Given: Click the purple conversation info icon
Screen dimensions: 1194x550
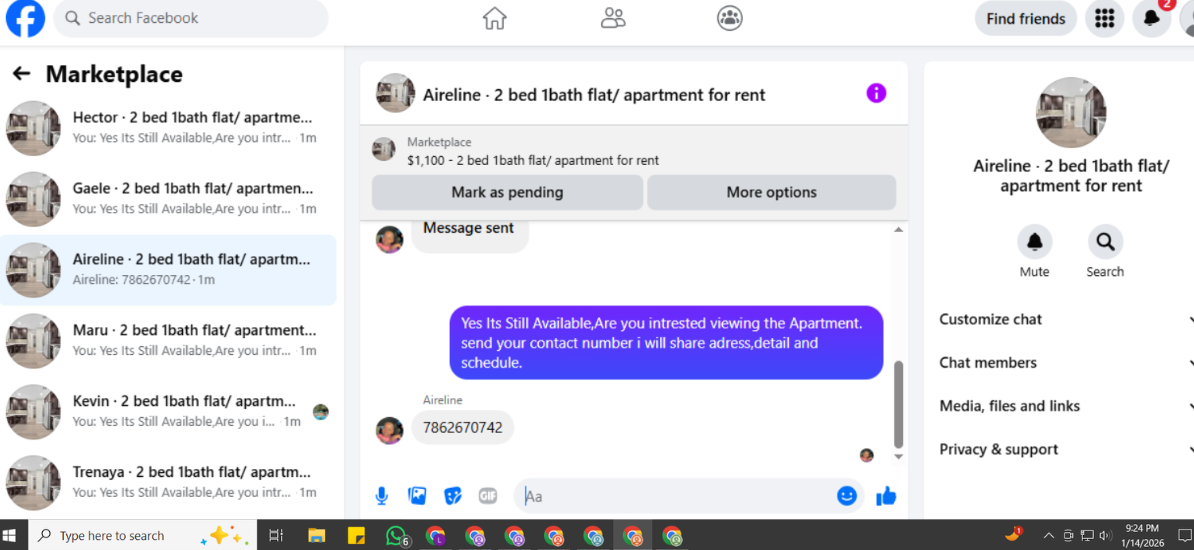Looking at the screenshot, I should [876, 94].
